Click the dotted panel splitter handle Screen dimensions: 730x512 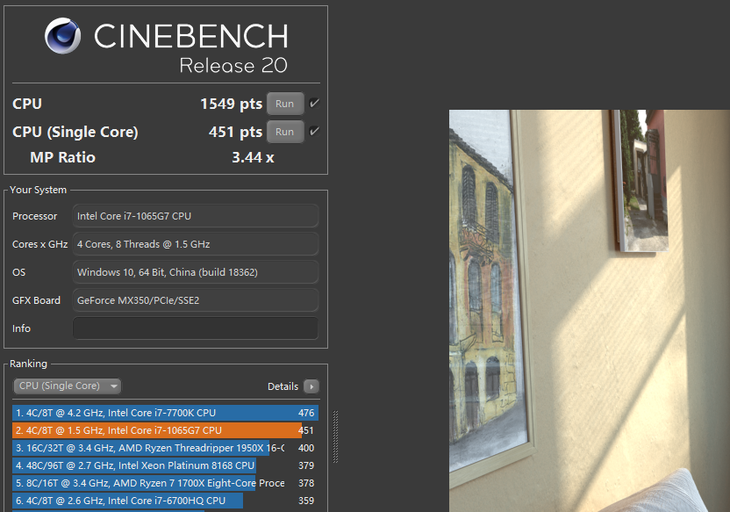(335, 436)
